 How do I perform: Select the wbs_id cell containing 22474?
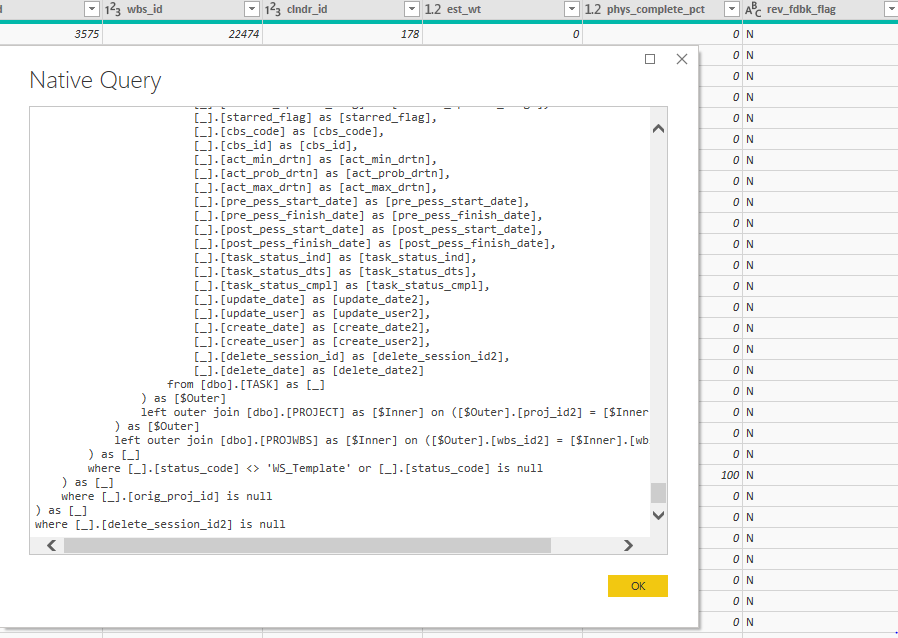pos(182,34)
